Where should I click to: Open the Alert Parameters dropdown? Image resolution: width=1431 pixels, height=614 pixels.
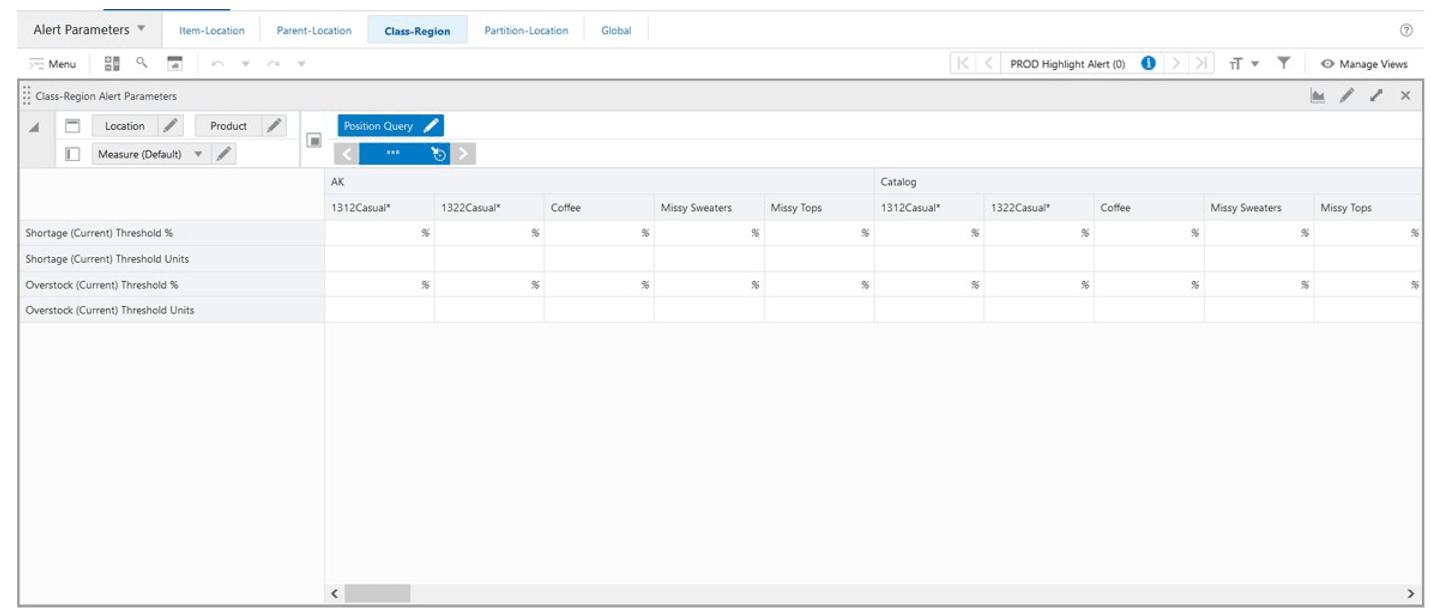coord(89,29)
